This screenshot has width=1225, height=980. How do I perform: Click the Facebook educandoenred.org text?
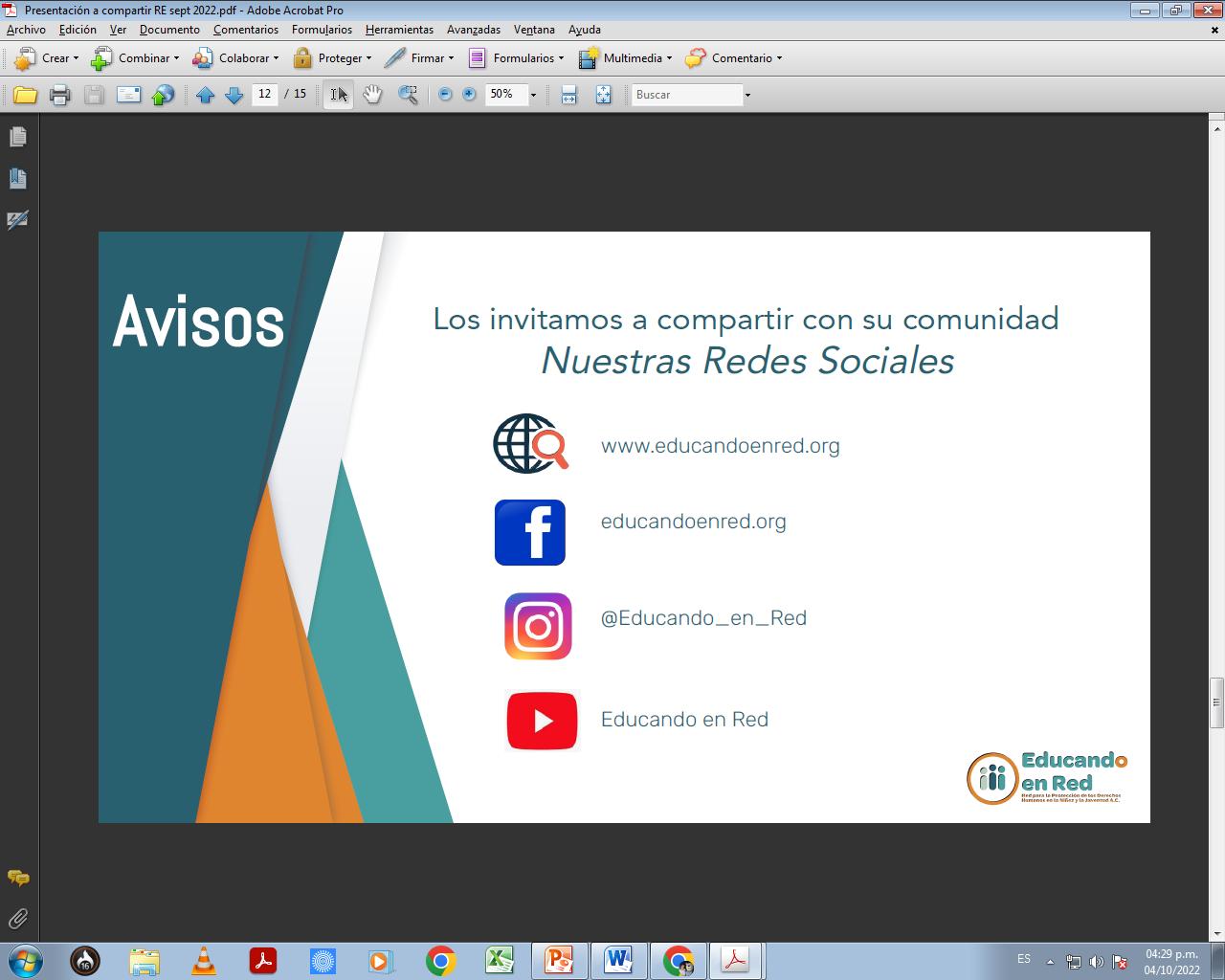[x=694, y=522]
